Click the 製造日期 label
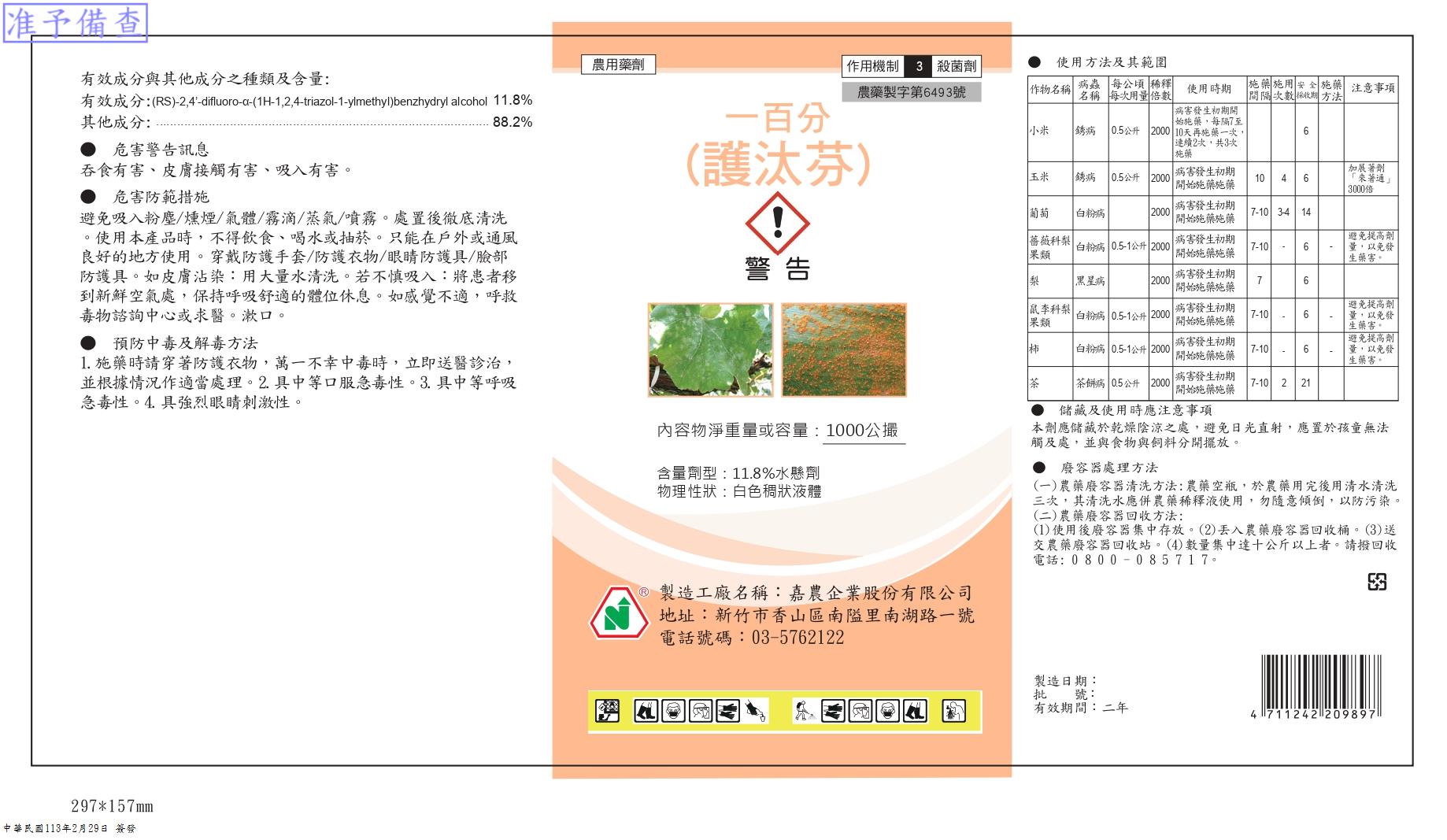The height and width of the screenshot is (840, 1447). point(1065,681)
